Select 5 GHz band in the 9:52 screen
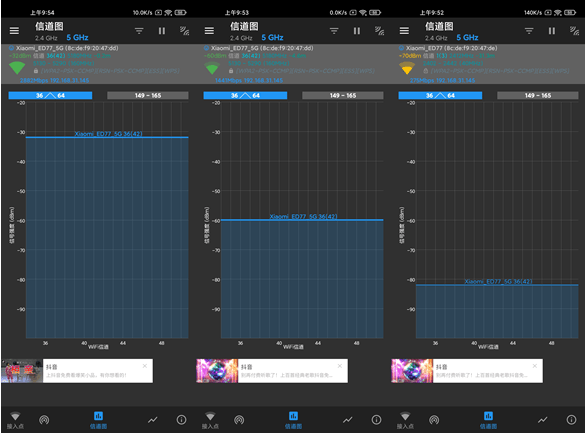This screenshot has width=585, height=434. pos(467,38)
